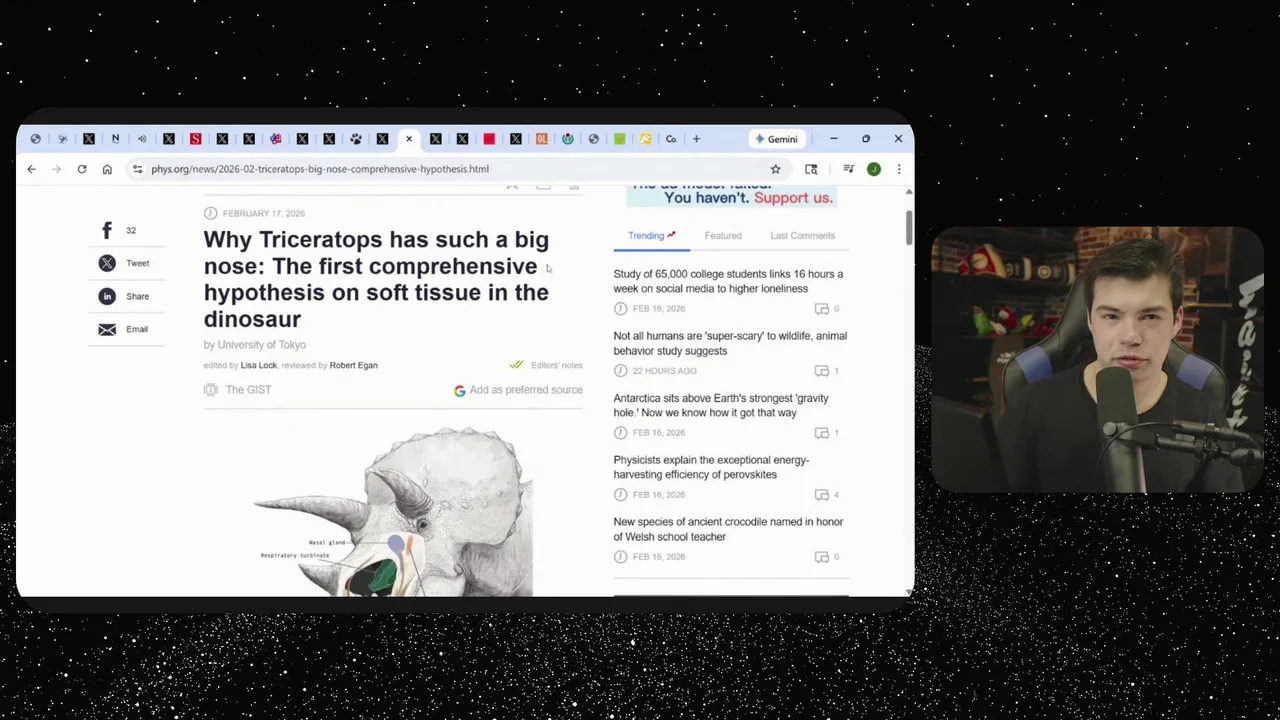Open reviewer Robert Egan's profile

tap(353, 365)
